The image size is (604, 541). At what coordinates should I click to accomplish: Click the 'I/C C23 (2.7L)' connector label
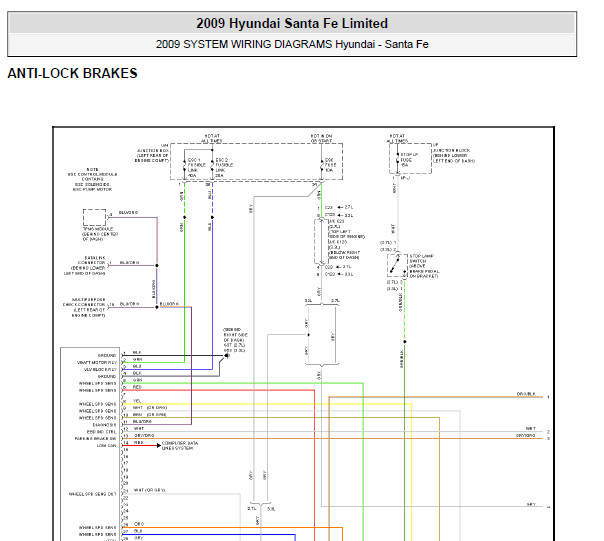click(x=336, y=224)
